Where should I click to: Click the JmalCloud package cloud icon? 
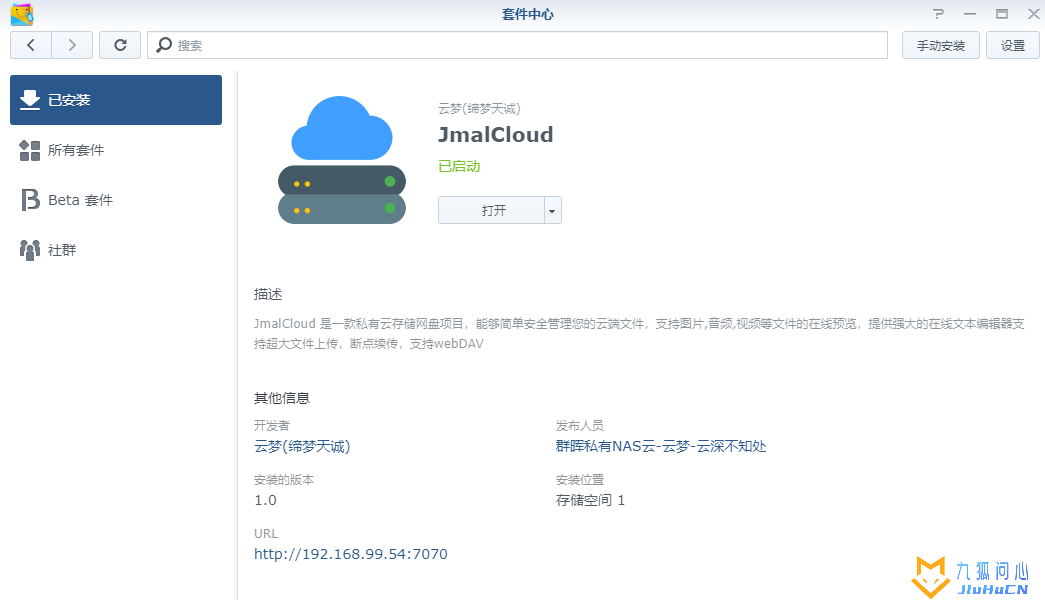pos(342,160)
